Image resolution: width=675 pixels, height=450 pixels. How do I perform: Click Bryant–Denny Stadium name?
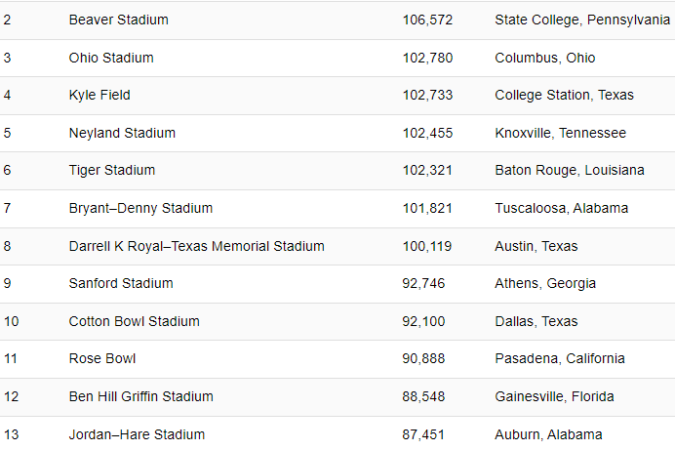[x=141, y=208]
